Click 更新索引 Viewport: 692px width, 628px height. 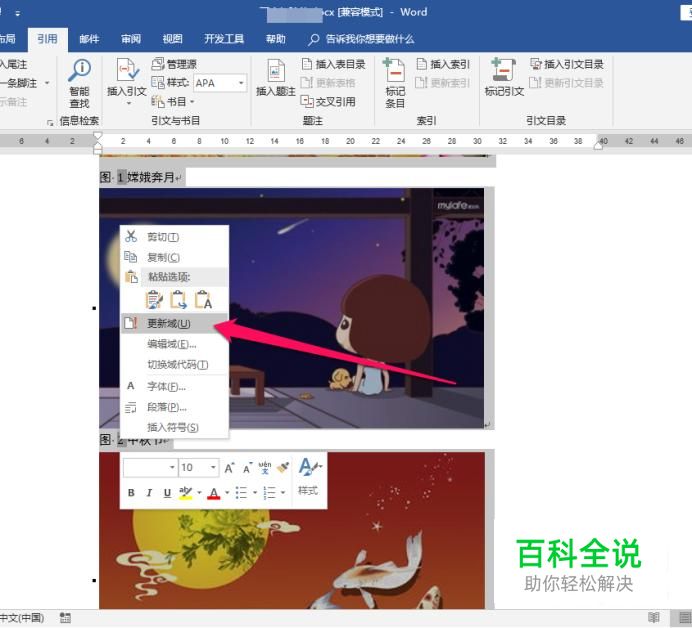pyautogui.click(x=443, y=83)
